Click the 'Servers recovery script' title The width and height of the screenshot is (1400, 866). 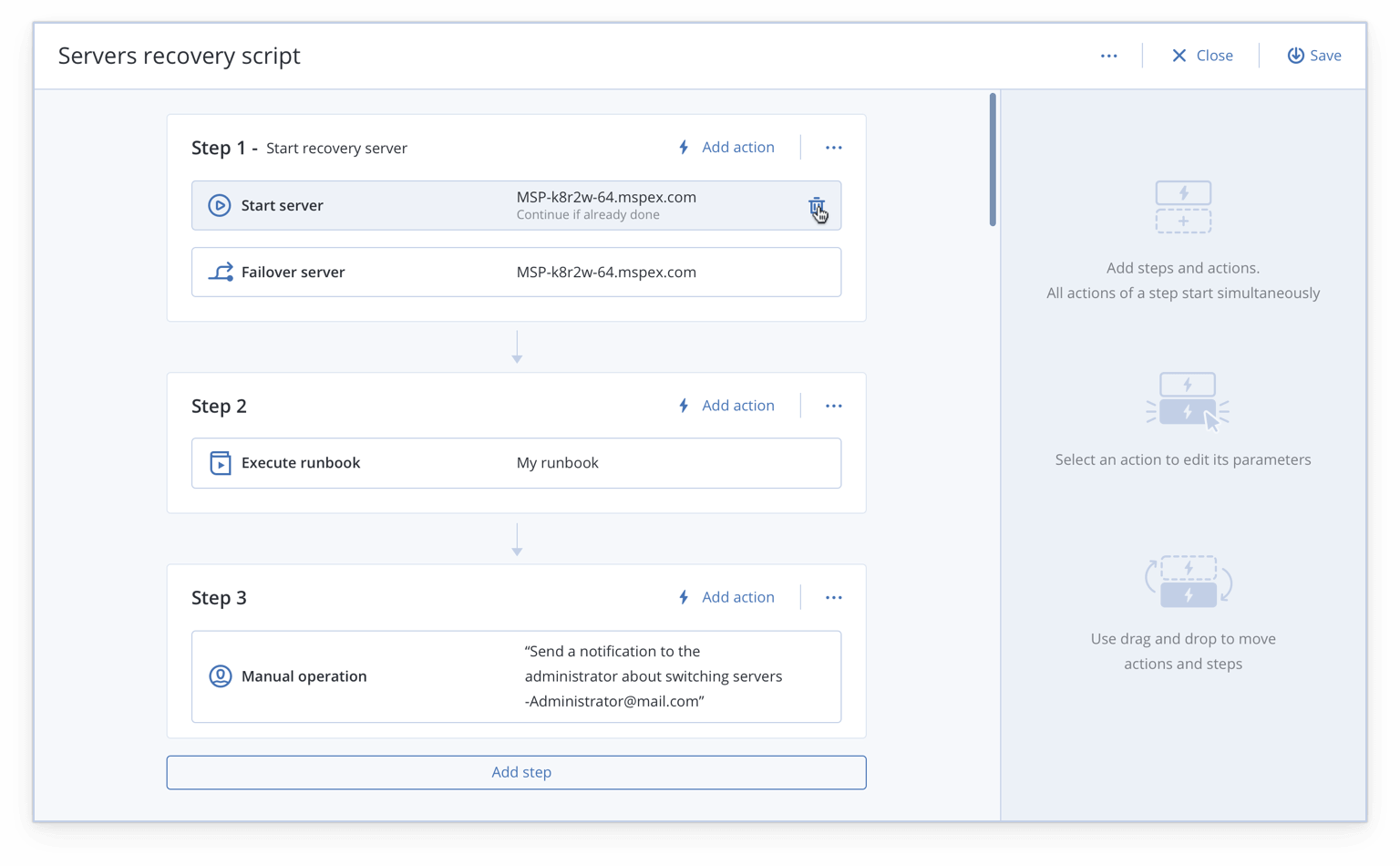tap(179, 56)
